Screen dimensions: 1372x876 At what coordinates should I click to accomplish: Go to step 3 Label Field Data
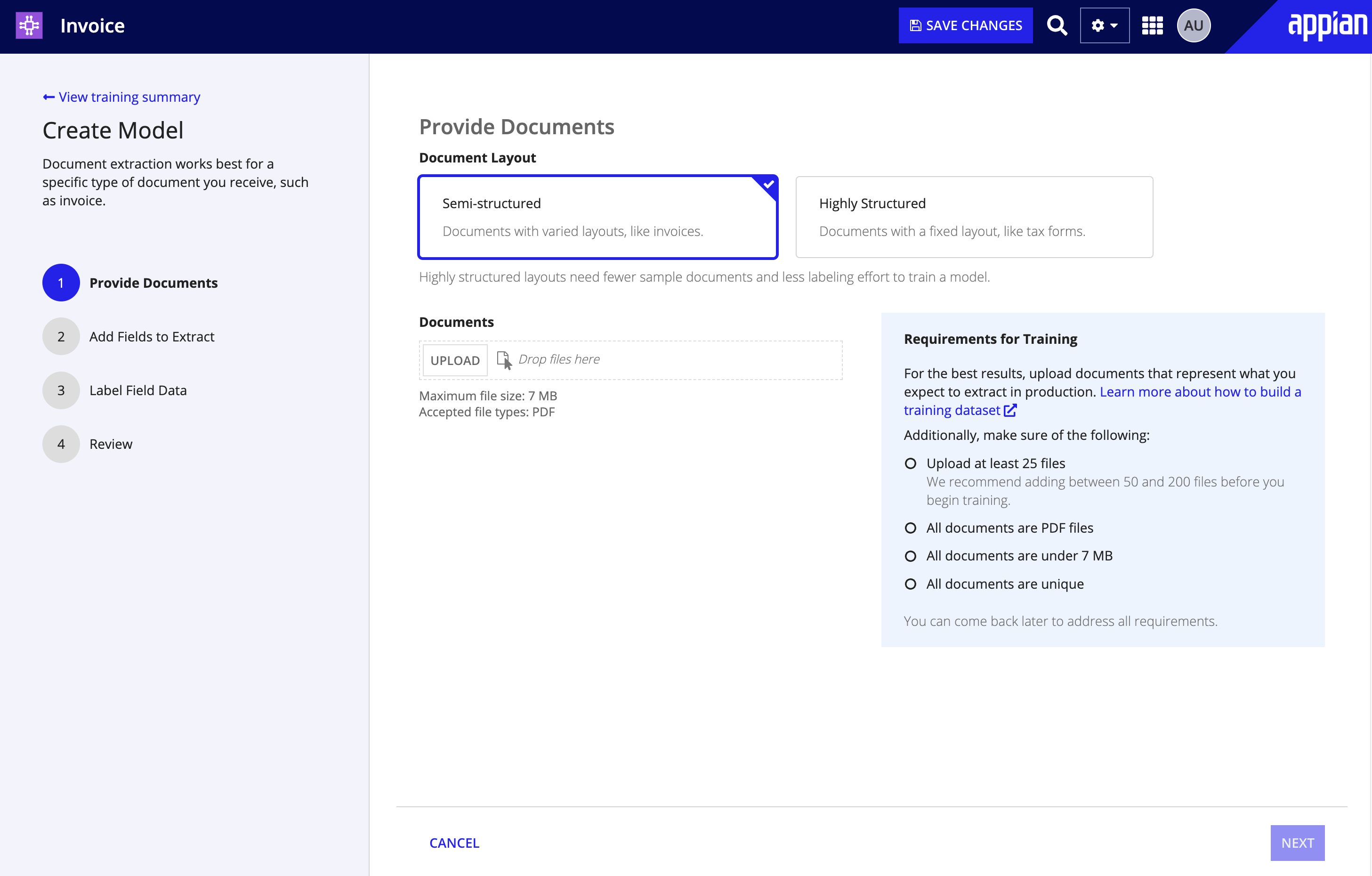tap(114, 390)
